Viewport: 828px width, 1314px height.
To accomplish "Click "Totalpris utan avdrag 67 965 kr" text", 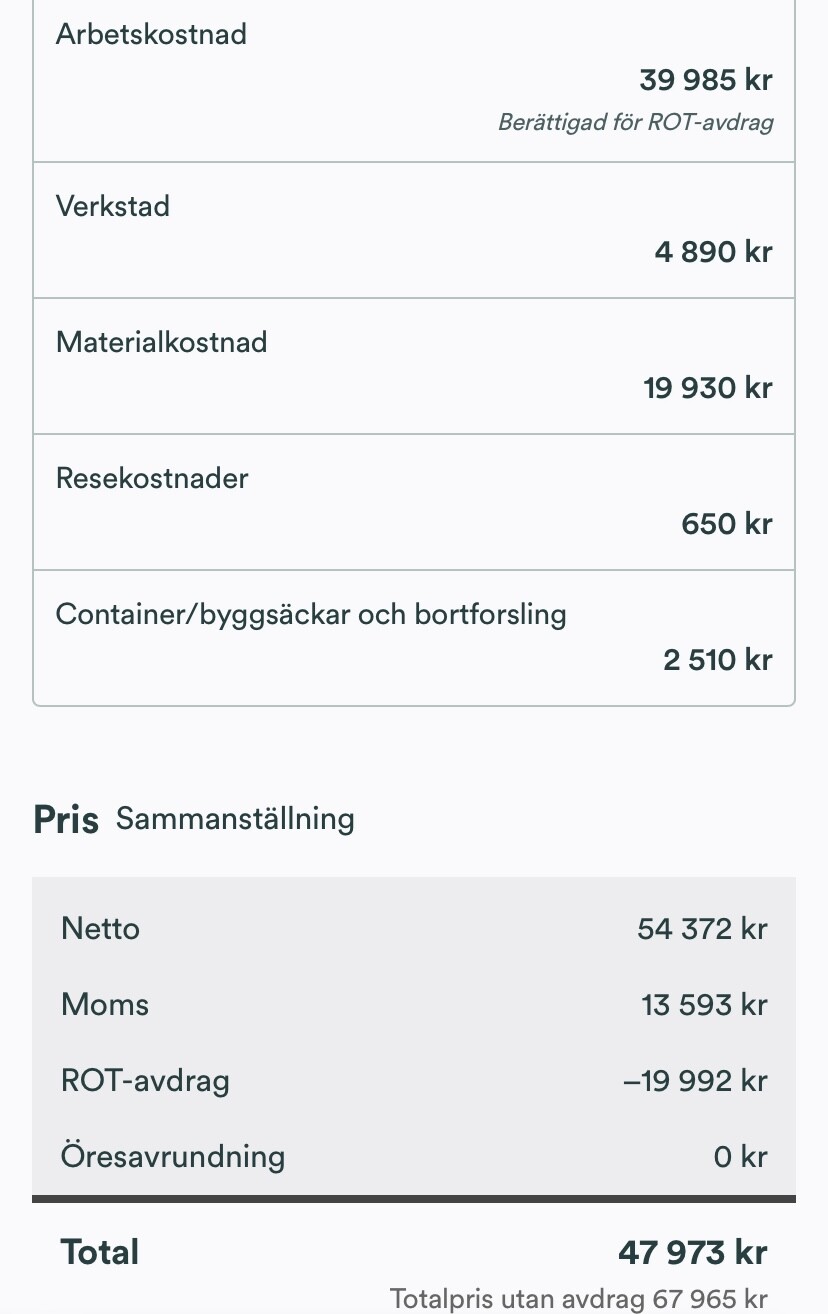I will pos(578,1299).
